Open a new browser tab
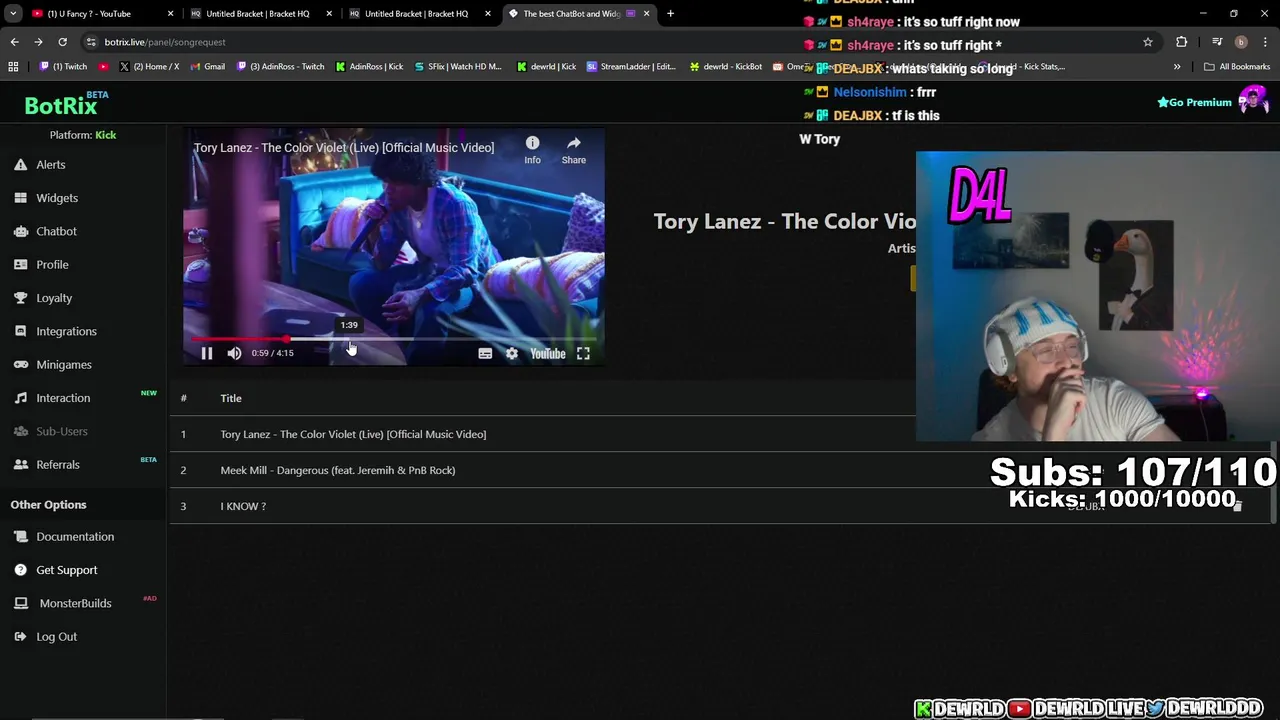 [x=670, y=14]
